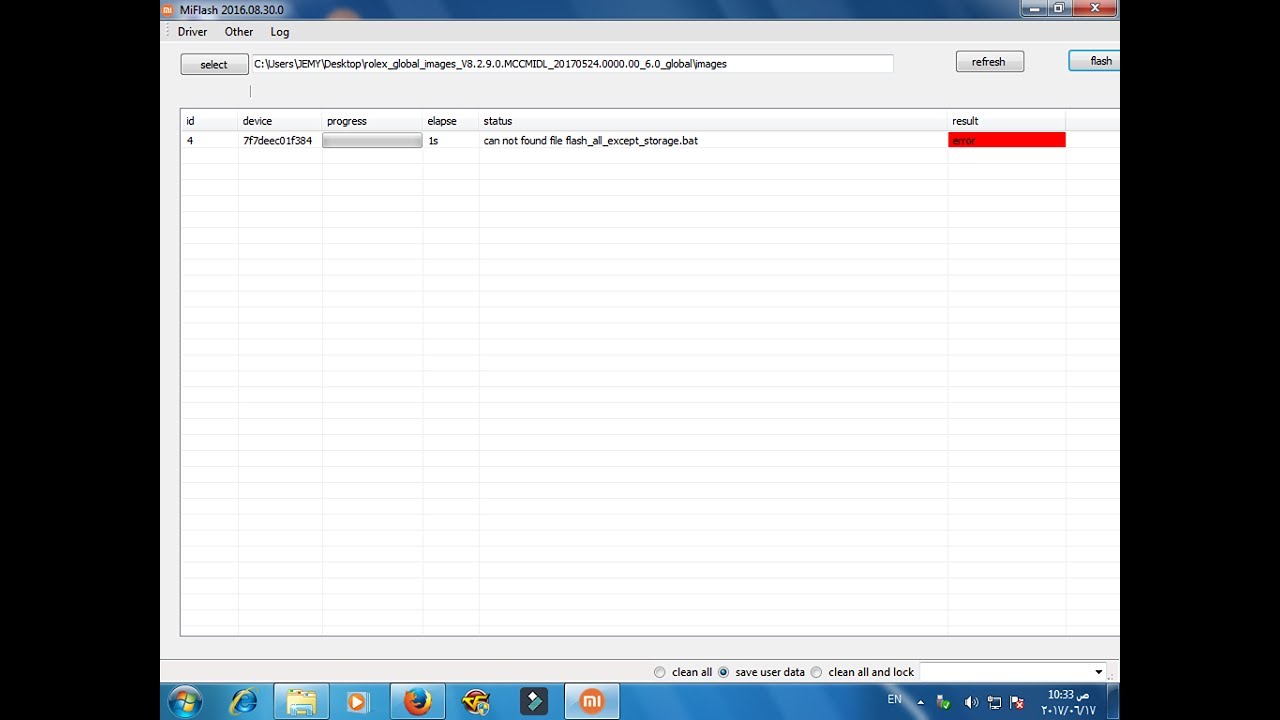Show hidden system tray icons

[921, 702]
